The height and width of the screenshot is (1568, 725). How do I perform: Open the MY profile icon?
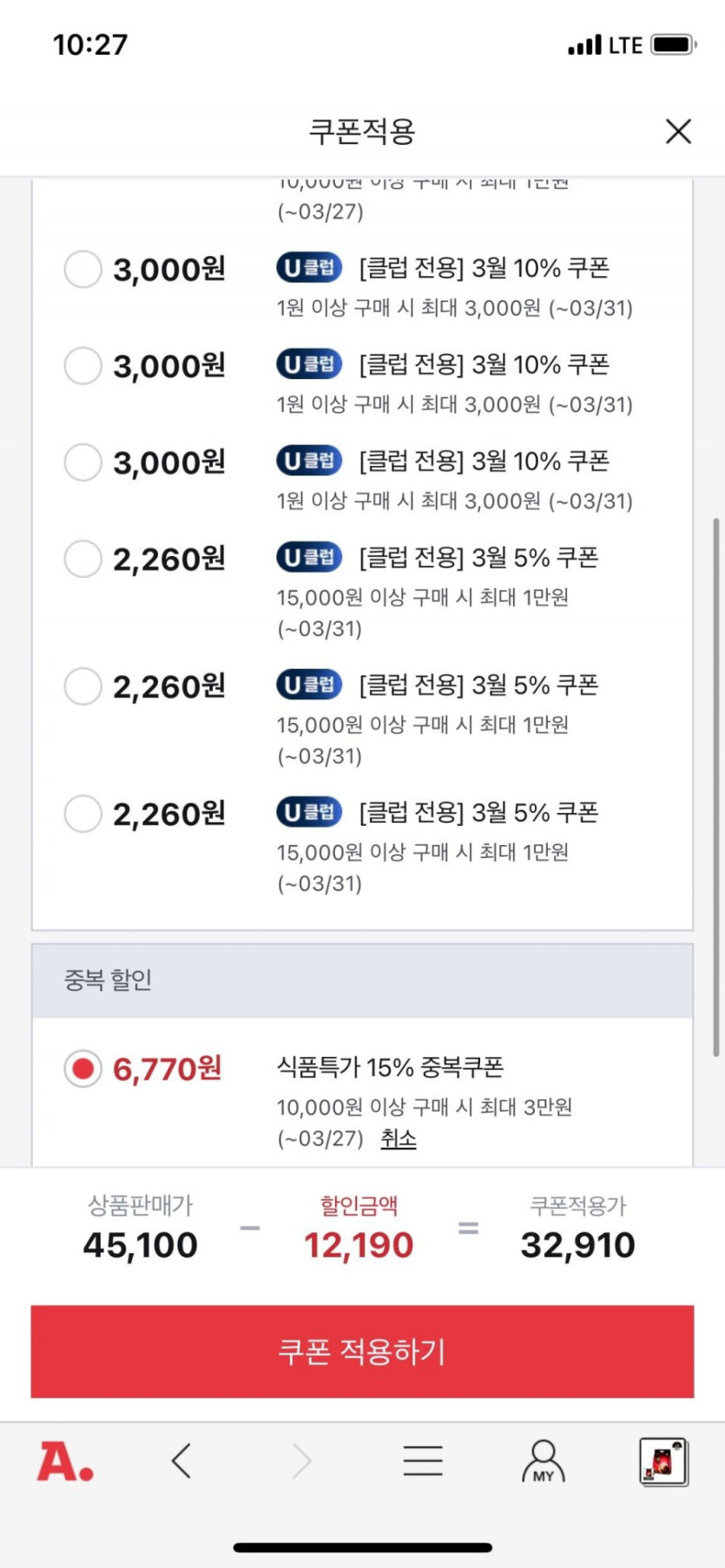[544, 1461]
